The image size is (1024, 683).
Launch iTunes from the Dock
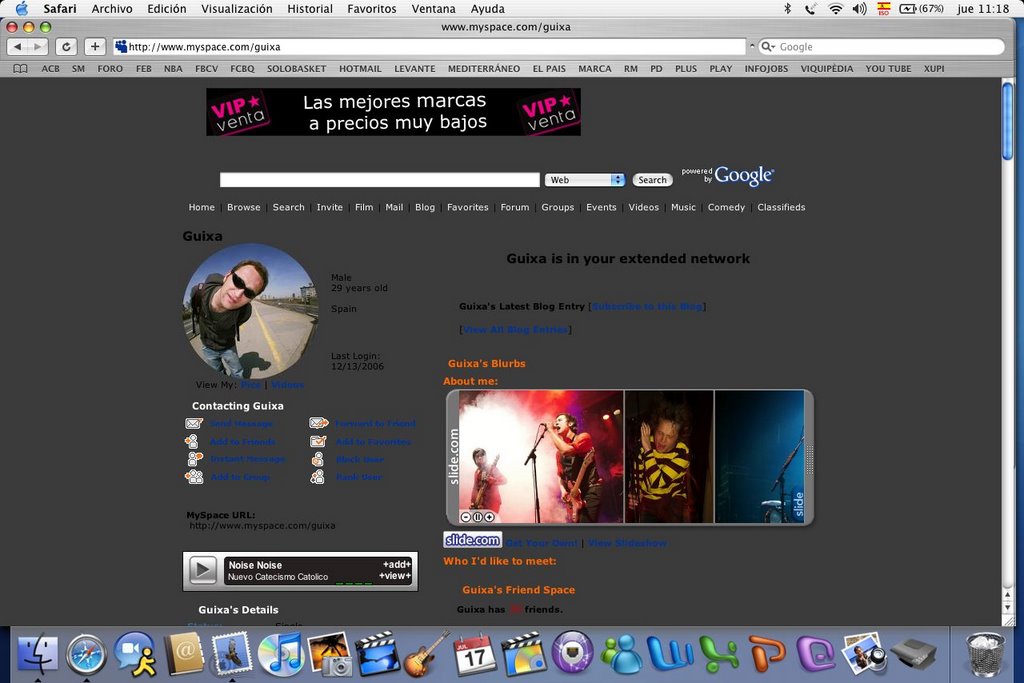click(281, 654)
